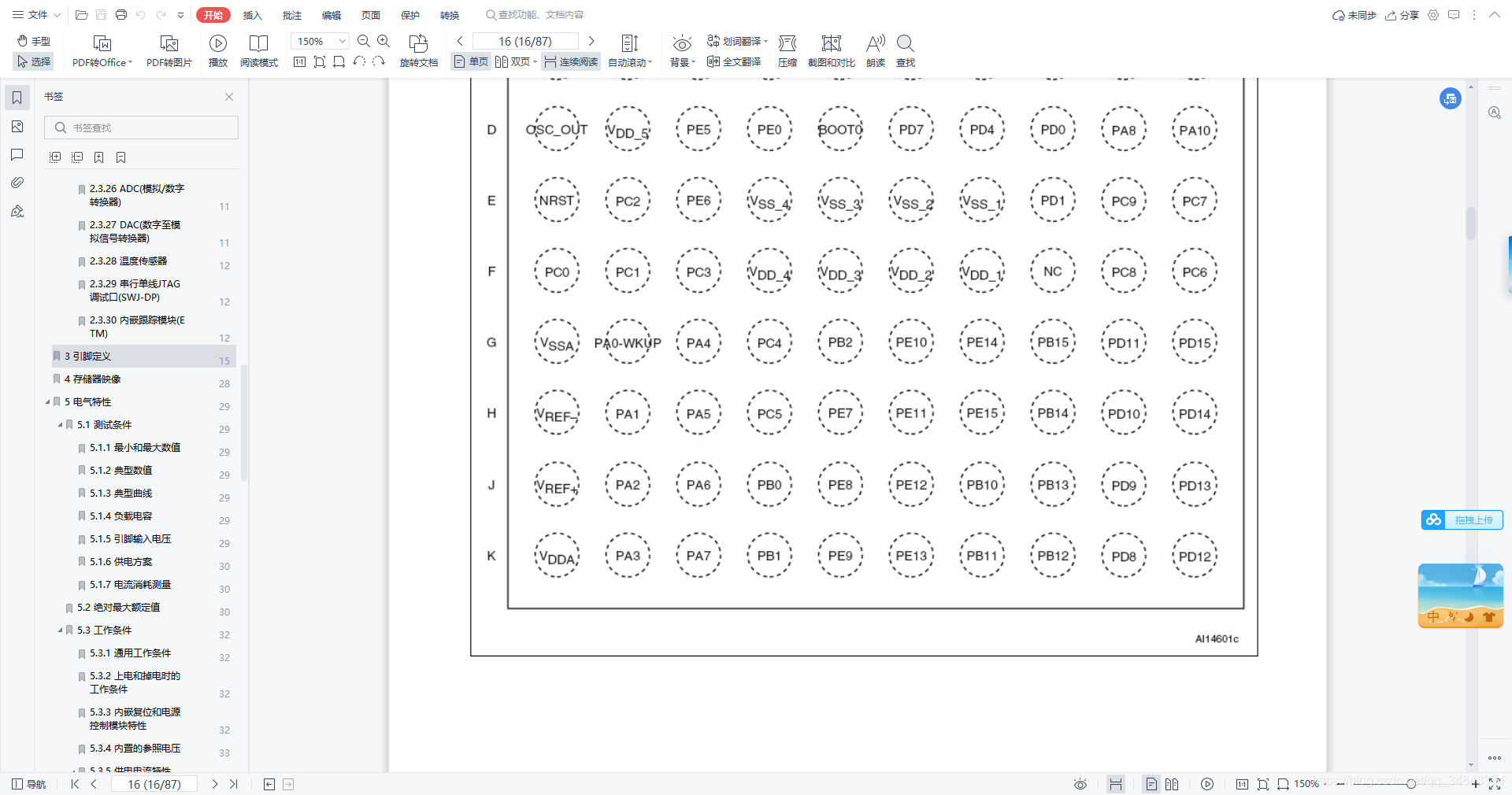Image resolution: width=1512 pixels, height=795 pixels.
Task: Toggle 双页 double page view
Action: [x=516, y=61]
